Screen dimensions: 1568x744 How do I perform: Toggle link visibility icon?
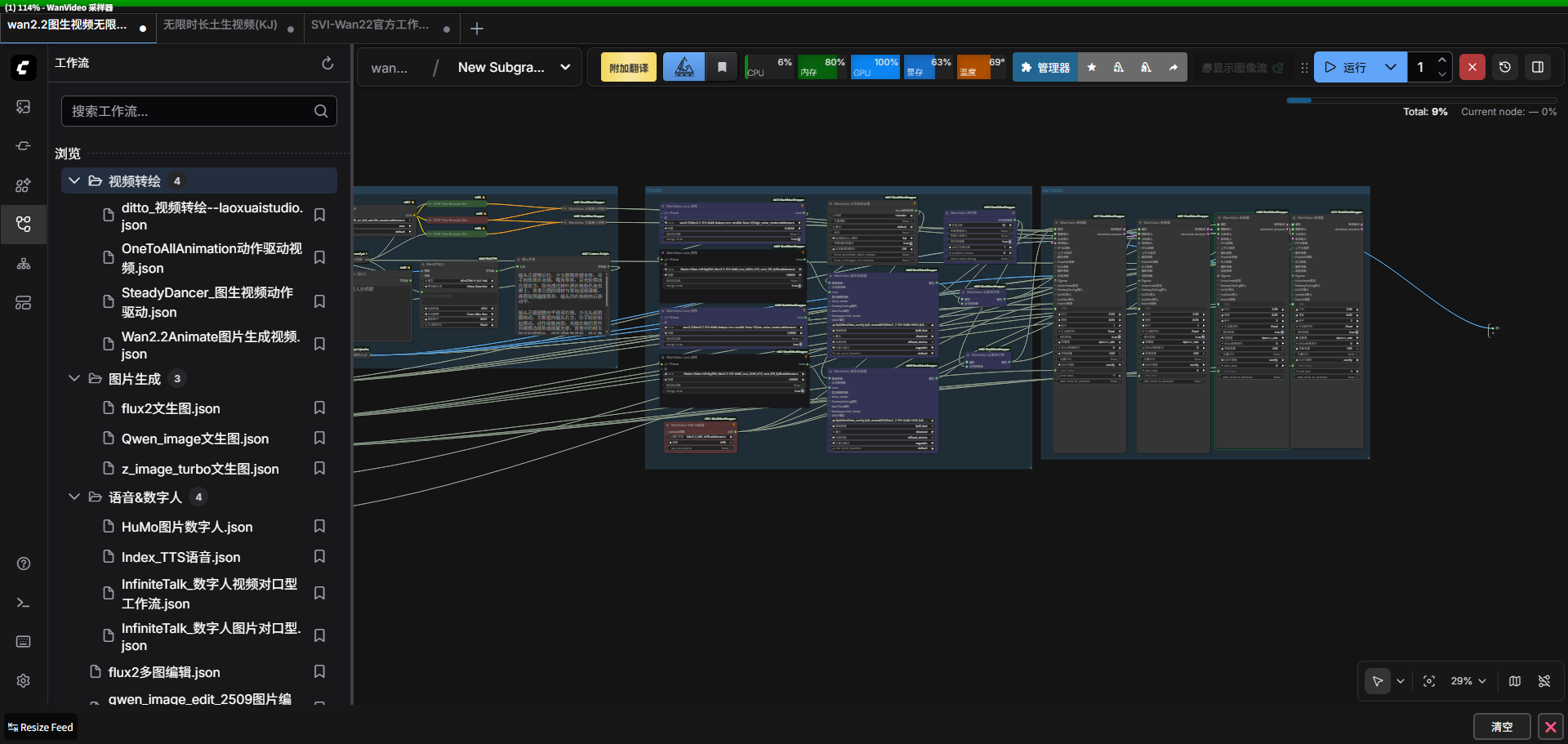(x=1544, y=681)
